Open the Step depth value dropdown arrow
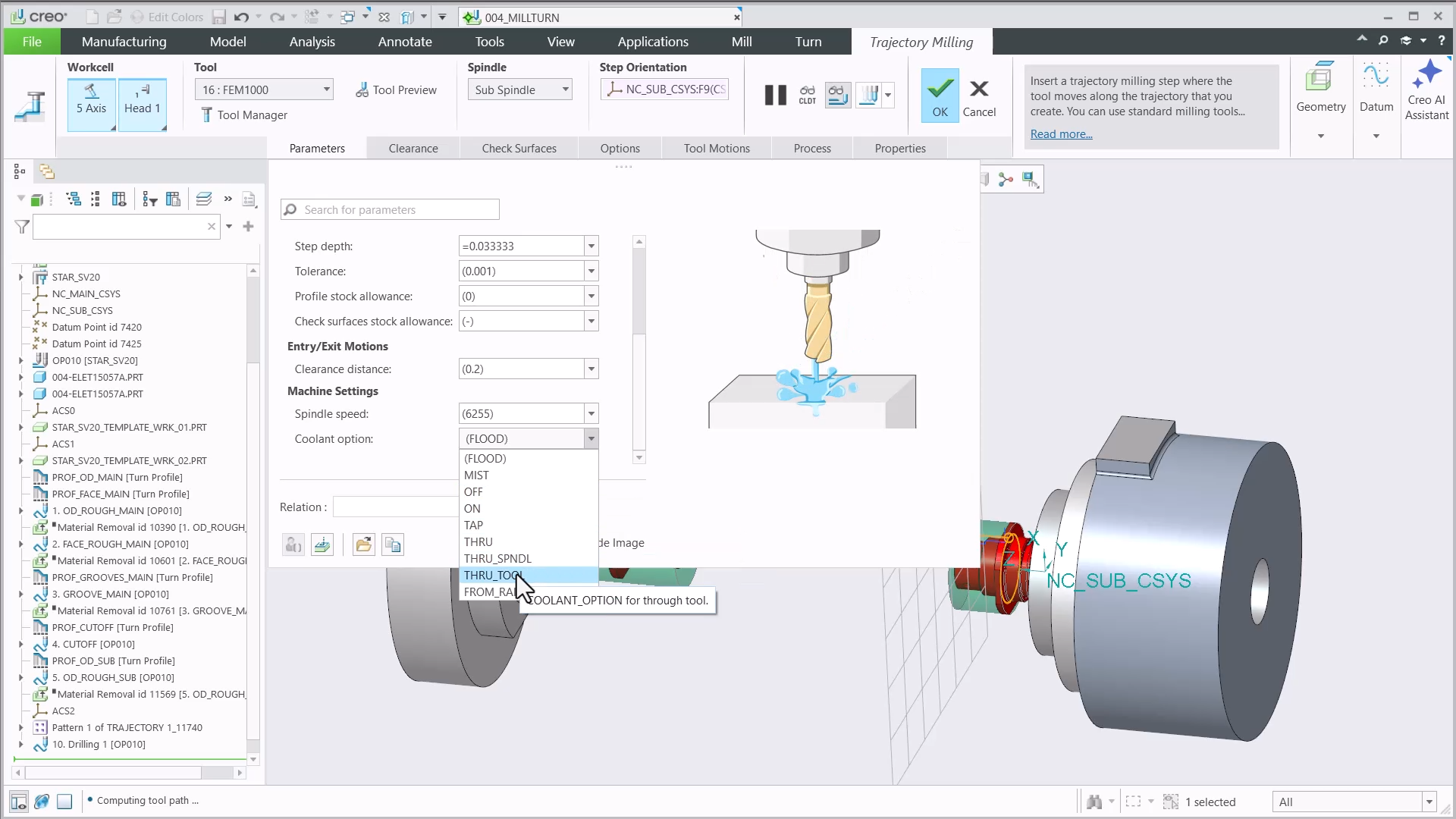This screenshot has width=1456, height=819. (591, 246)
